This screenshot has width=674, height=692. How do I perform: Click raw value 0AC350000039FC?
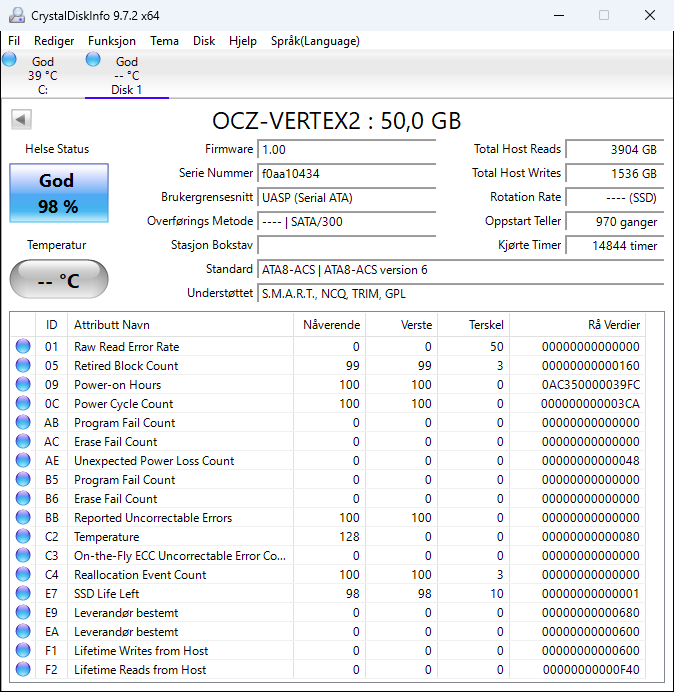591,385
